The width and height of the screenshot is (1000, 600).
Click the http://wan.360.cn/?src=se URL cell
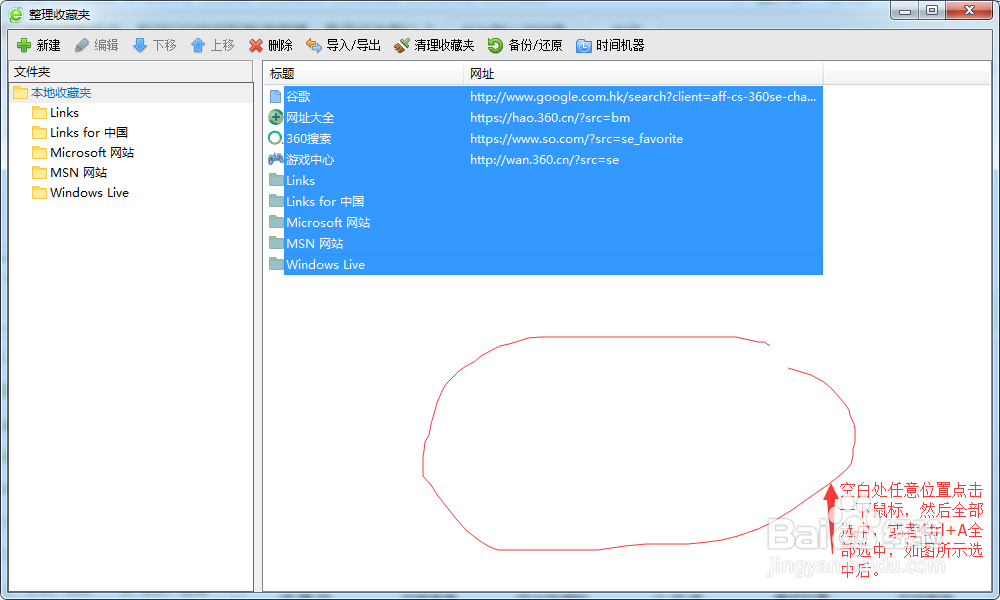point(545,159)
